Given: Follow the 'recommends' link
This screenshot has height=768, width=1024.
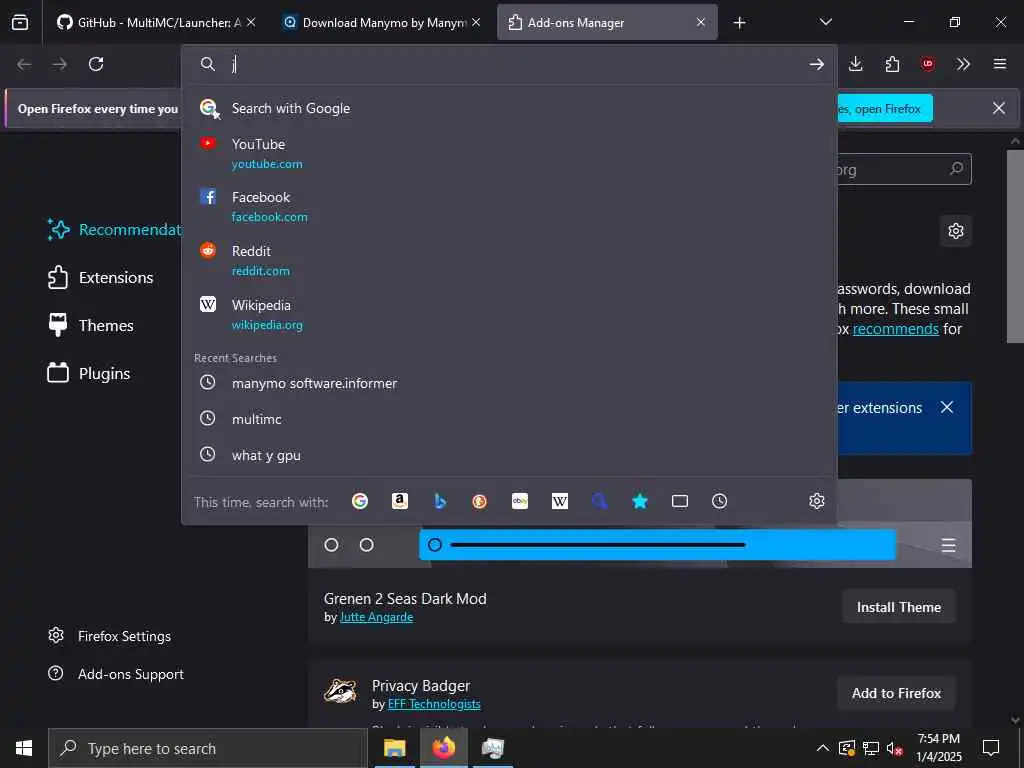Looking at the screenshot, I should pos(895,329).
